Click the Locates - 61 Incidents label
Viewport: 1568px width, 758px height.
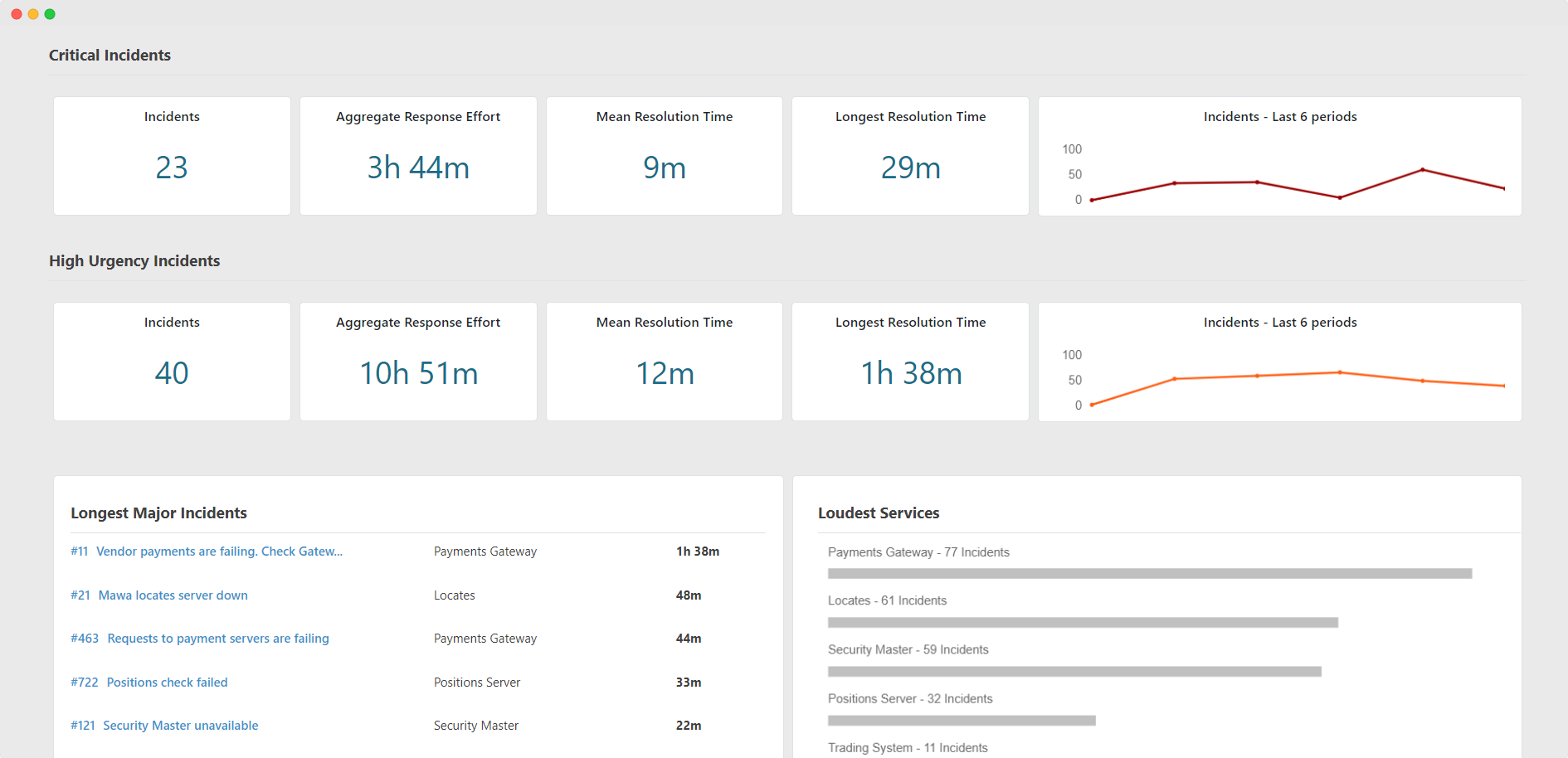click(x=887, y=600)
